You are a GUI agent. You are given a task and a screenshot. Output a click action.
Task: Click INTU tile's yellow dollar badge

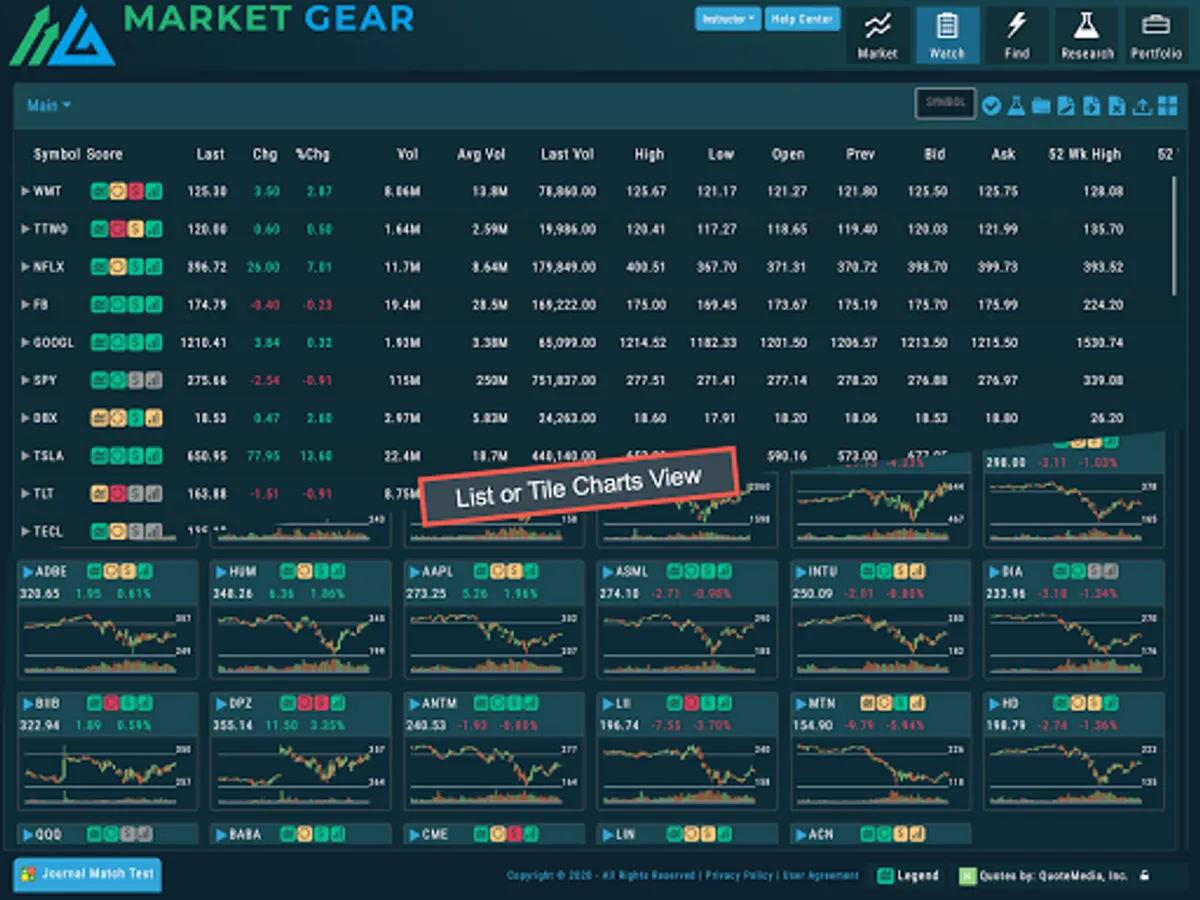click(x=903, y=572)
